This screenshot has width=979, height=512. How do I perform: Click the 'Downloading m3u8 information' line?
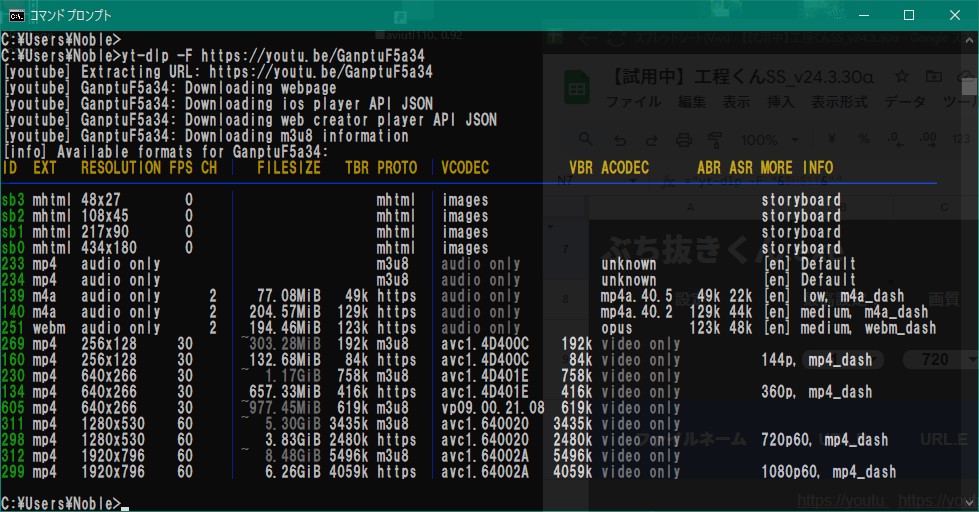click(x=205, y=136)
